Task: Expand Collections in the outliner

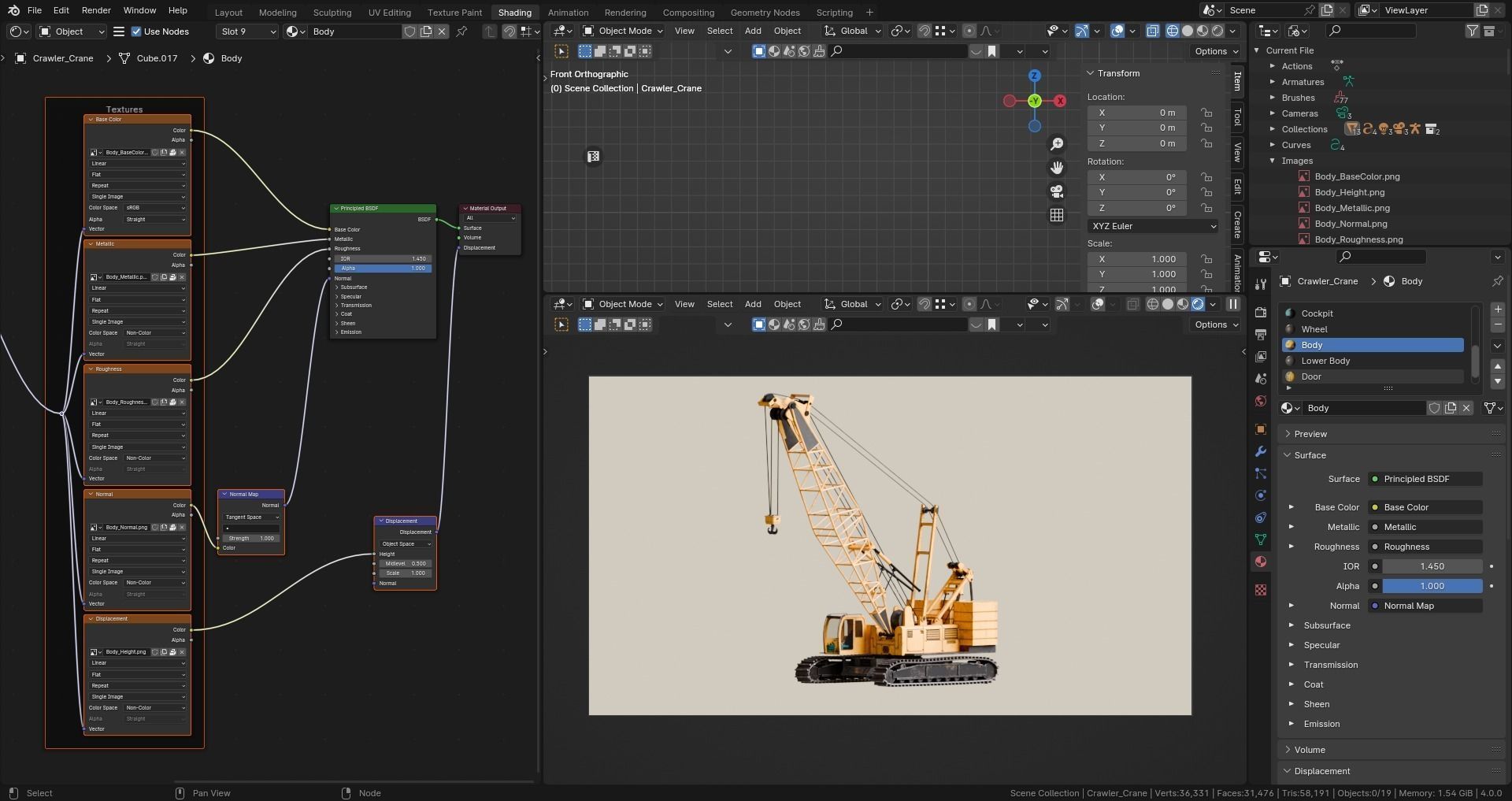Action: pyautogui.click(x=1272, y=129)
